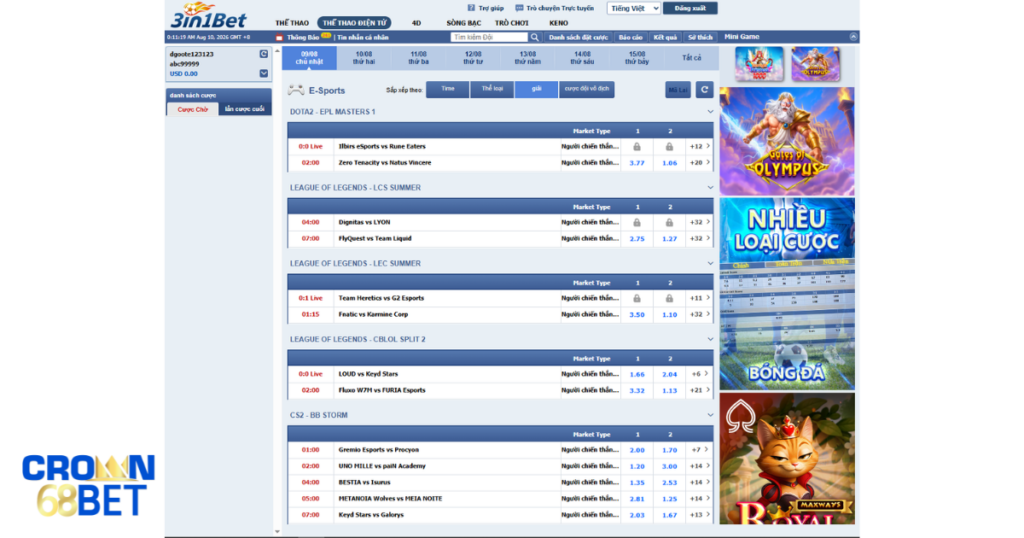Expand the account details arrow below balance

(263, 73)
